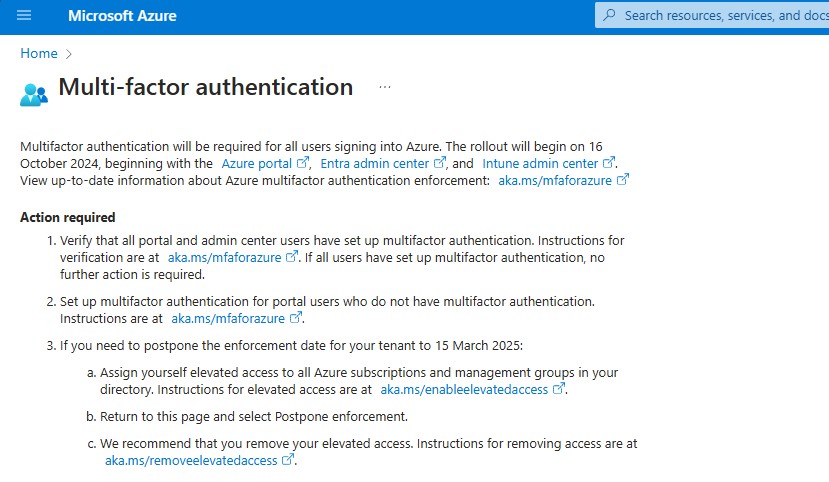This screenshot has height=482, width=829.
Task: Click external-link icon after Intune admin center
Action: tap(609, 162)
